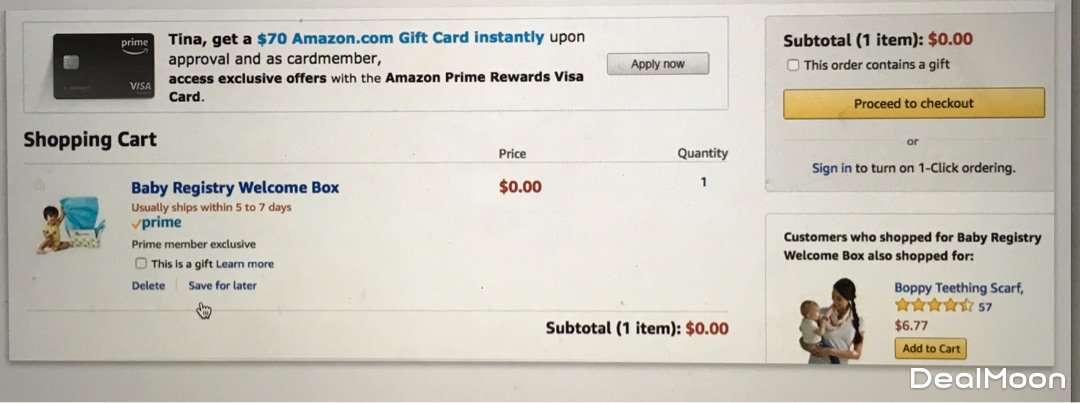This screenshot has width=1080, height=403.
Task: Delete the item from the cart
Action: click(148, 286)
